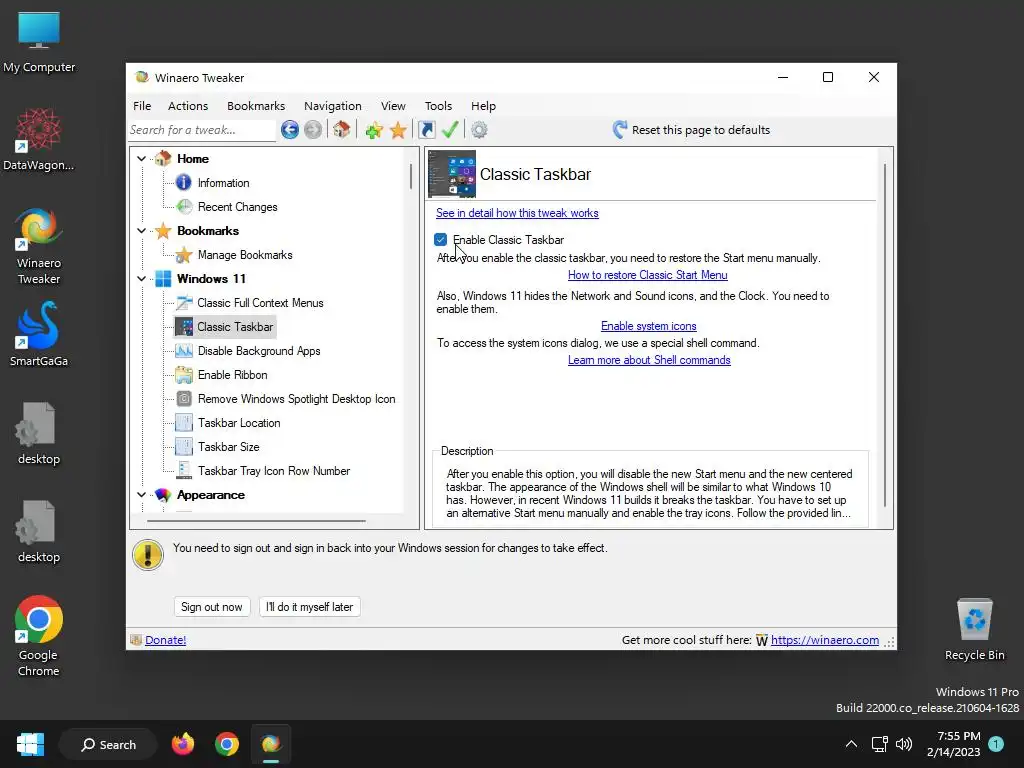Screen dimensions: 1024x768
Task: Show hidden tray icons chevron
Action: pyautogui.click(x=851, y=744)
